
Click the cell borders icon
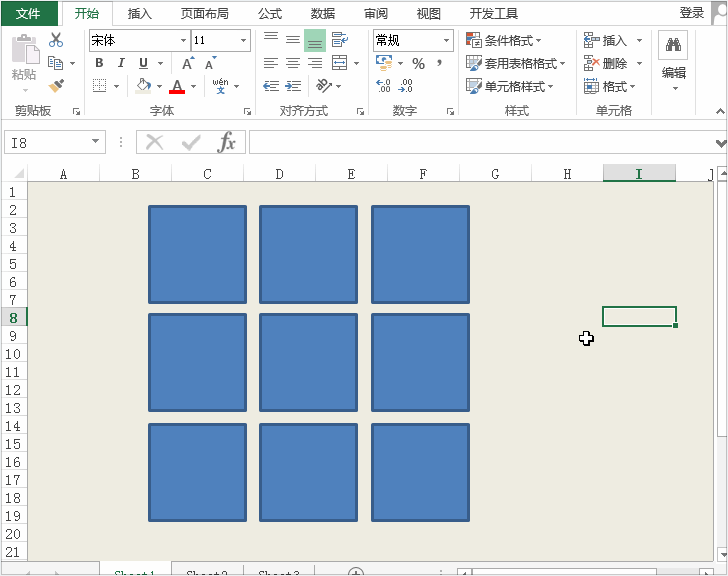coord(99,86)
